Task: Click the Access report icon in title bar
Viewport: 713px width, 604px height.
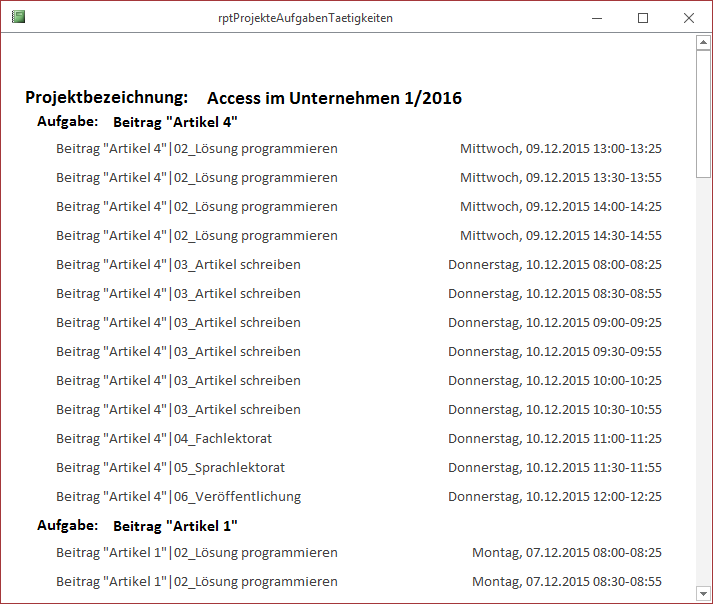Action: (x=18, y=17)
